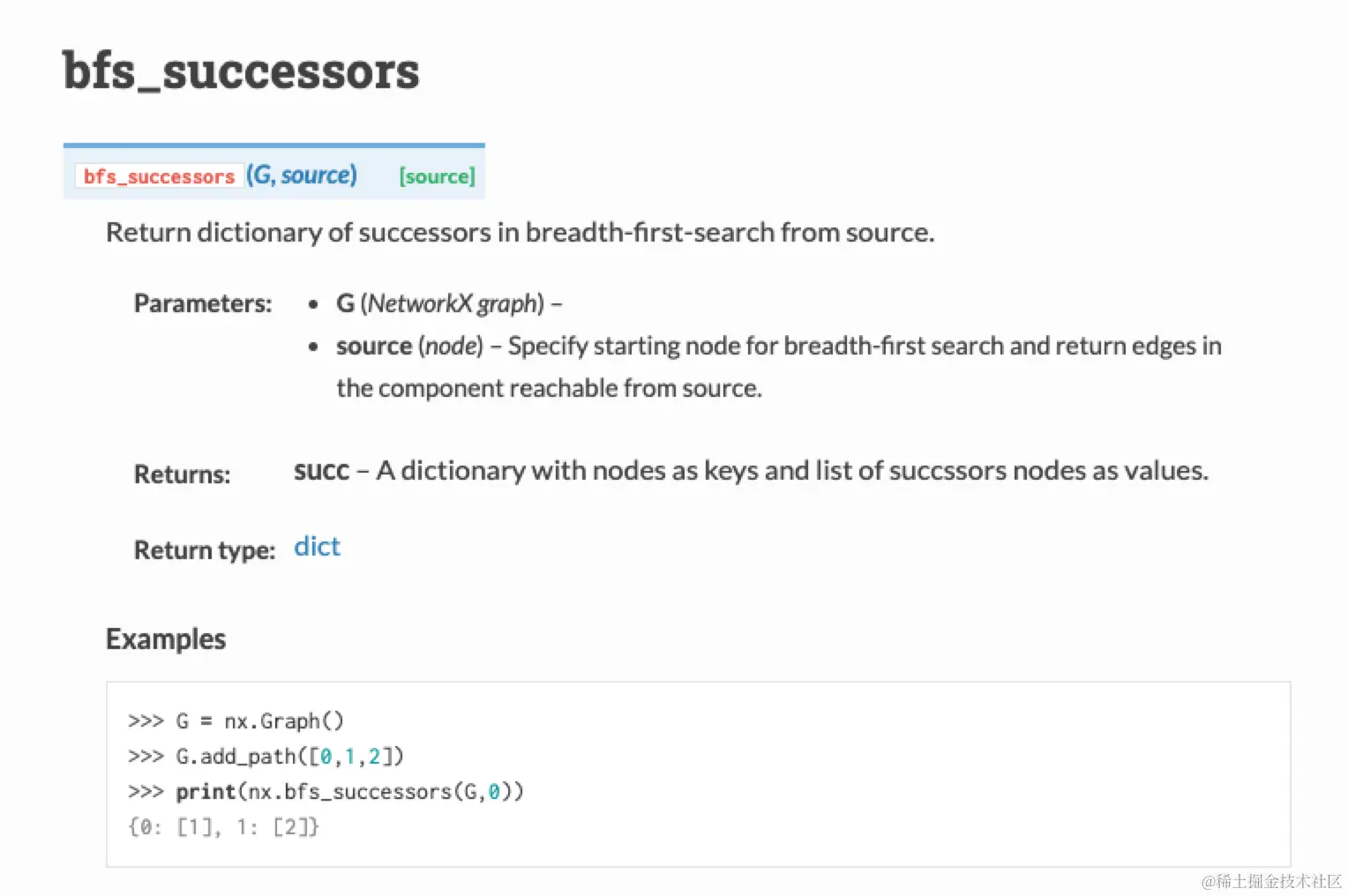
Task: Click the 'G.add_path([0,1,2])' code line
Action: click(x=289, y=757)
